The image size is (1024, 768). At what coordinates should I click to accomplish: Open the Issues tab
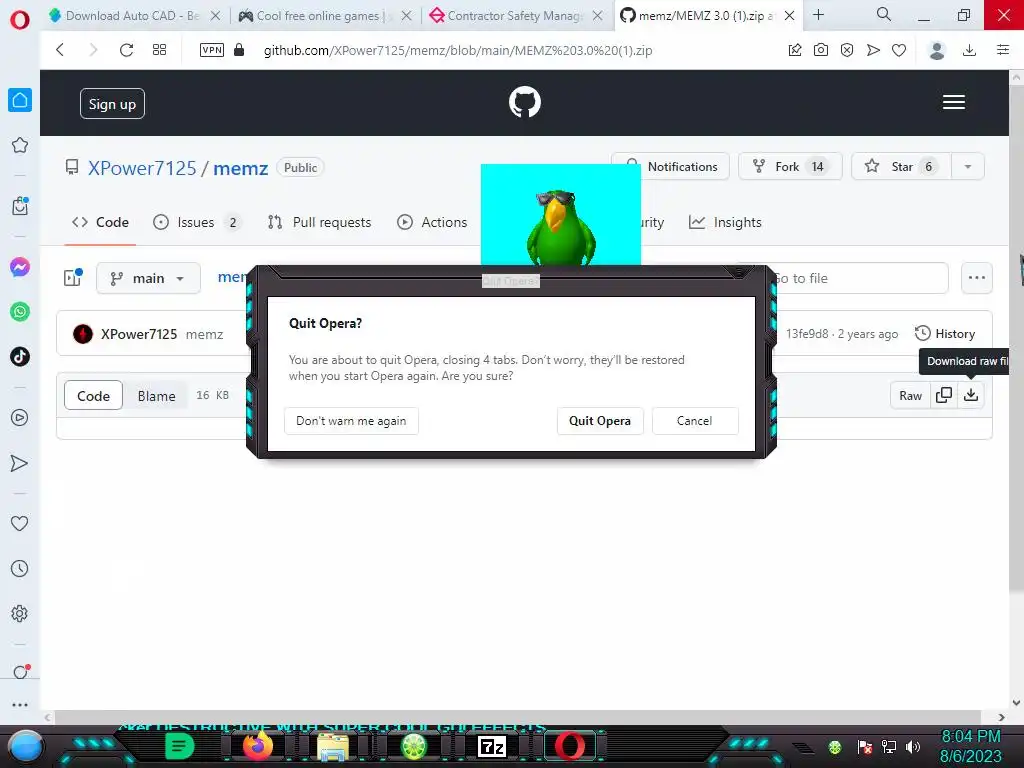pos(196,222)
